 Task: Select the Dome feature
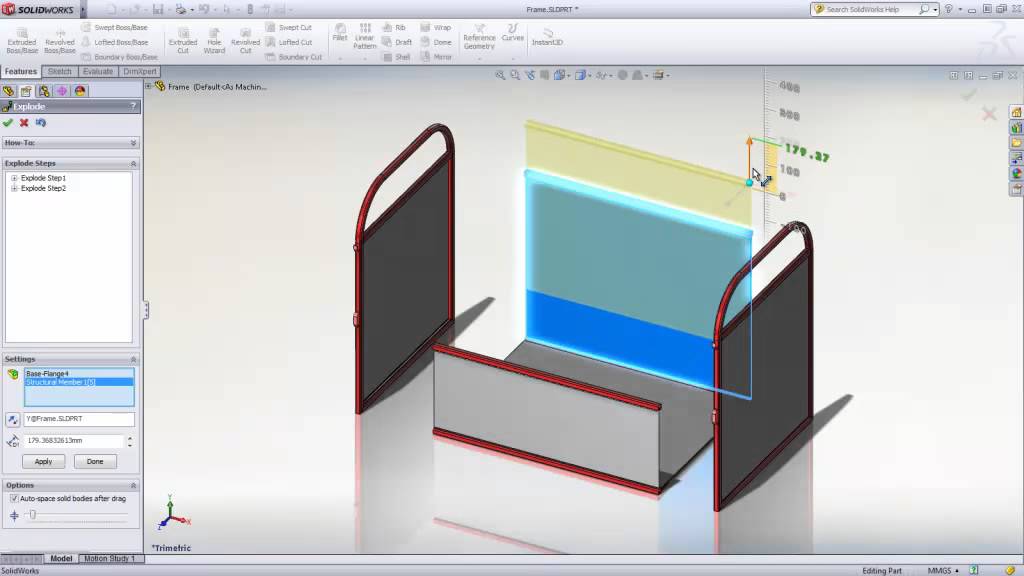pyautogui.click(x=436, y=42)
